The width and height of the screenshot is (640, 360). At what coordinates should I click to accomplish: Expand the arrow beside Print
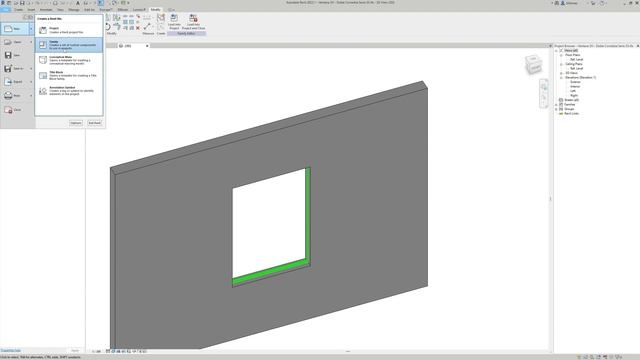coord(31,95)
